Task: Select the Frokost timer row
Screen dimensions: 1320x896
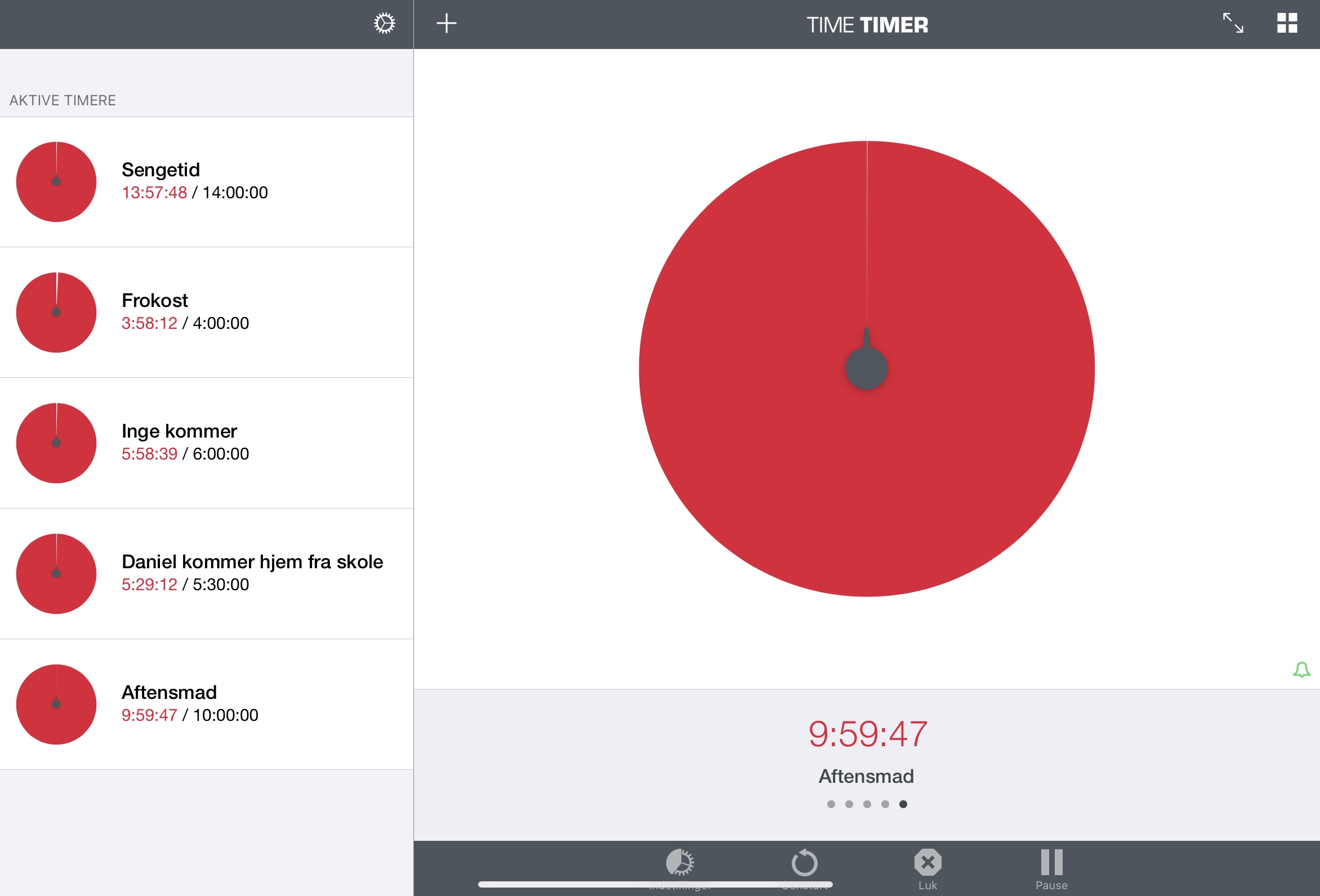Action: click(207, 313)
